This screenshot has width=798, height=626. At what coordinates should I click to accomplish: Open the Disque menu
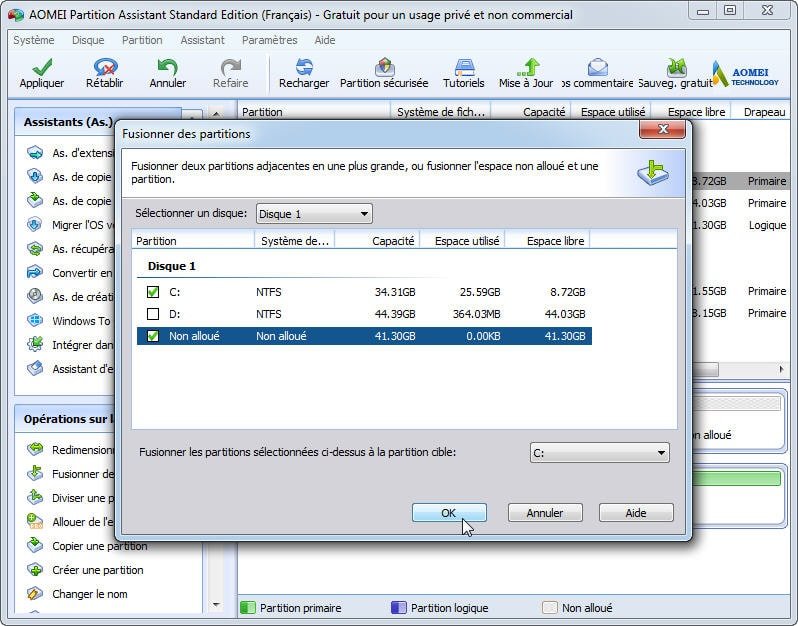pyautogui.click(x=88, y=40)
